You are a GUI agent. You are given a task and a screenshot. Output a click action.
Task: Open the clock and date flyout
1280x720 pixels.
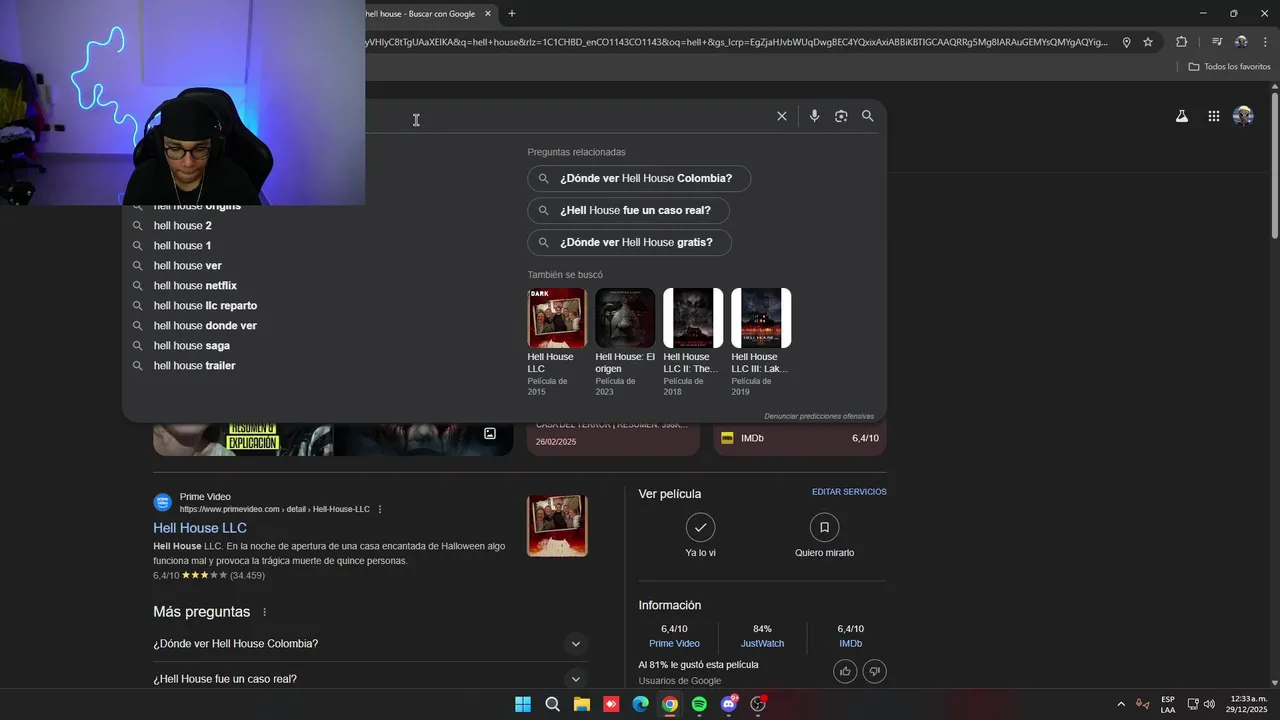[x=1248, y=704]
